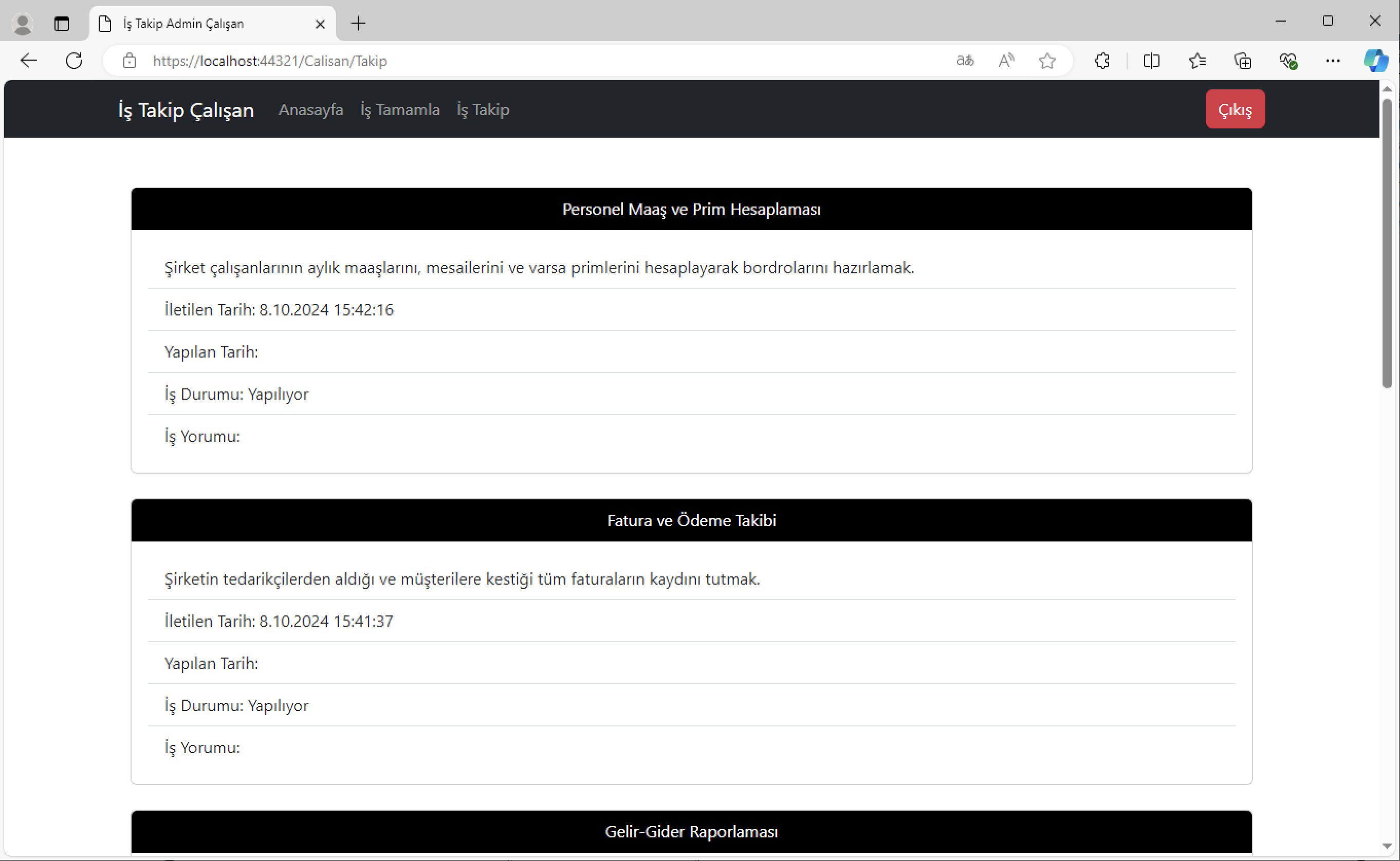The height and width of the screenshot is (861, 1400).
Task: Log out with the Çıkış button
Action: coord(1235,109)
